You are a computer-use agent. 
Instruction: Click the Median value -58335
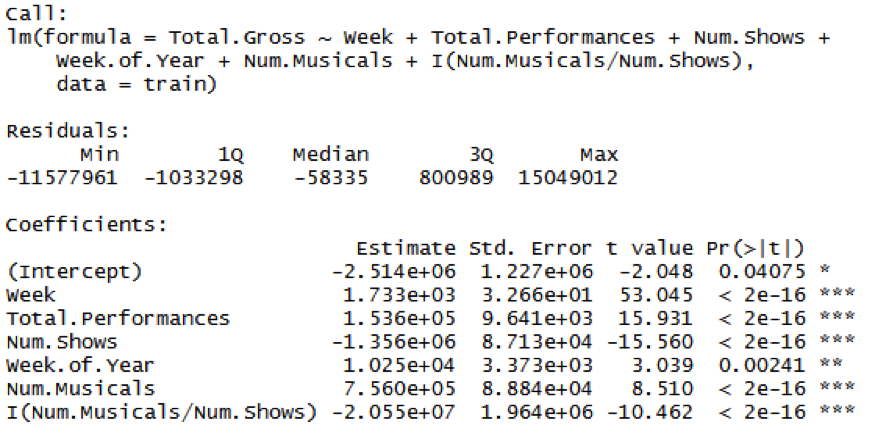coord(331,178)
